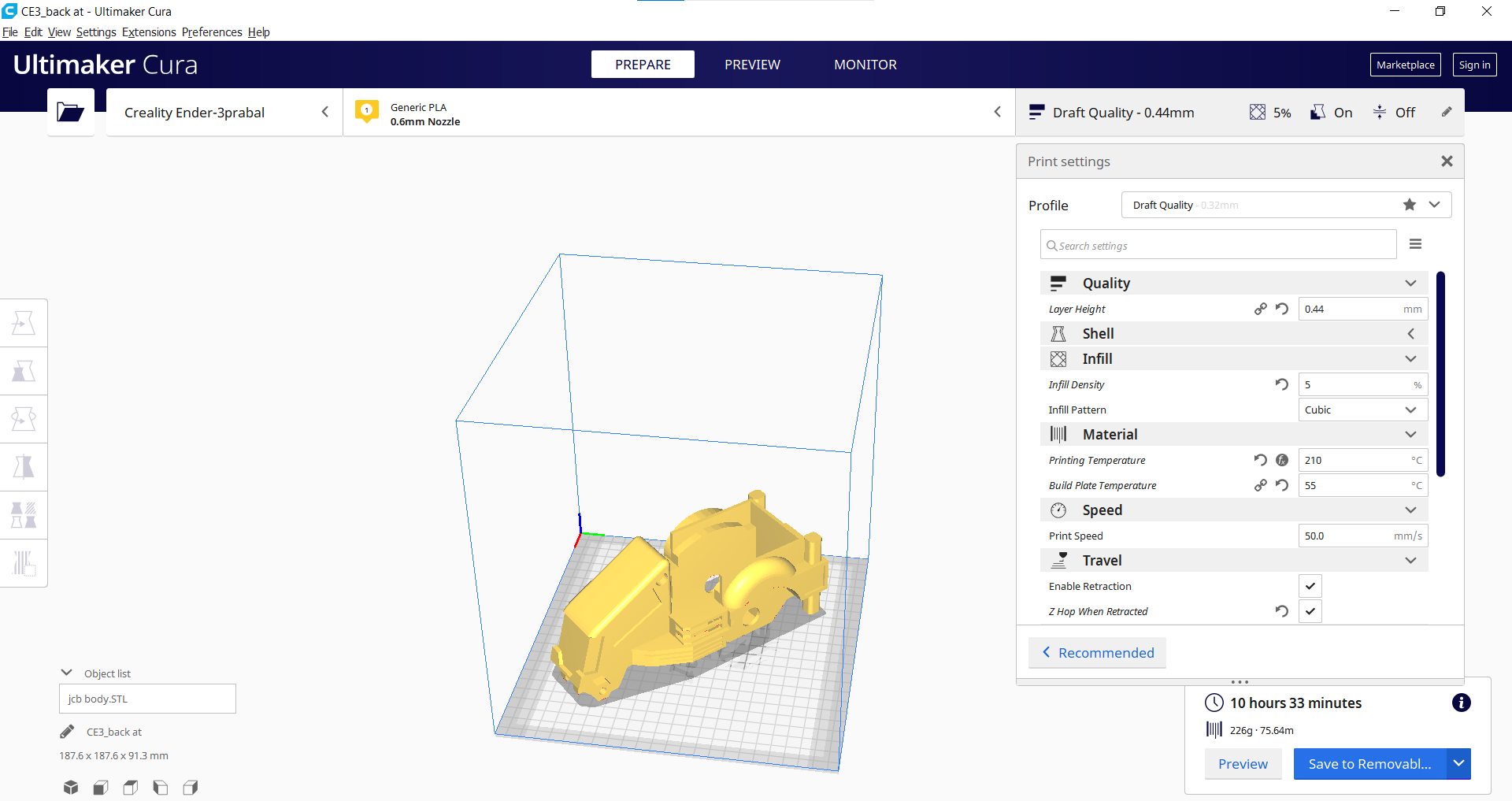This screenshot has height=801, width=1512.
Task: Reset Printing Temperature with revert arrow
Action: click(1261, 460)
